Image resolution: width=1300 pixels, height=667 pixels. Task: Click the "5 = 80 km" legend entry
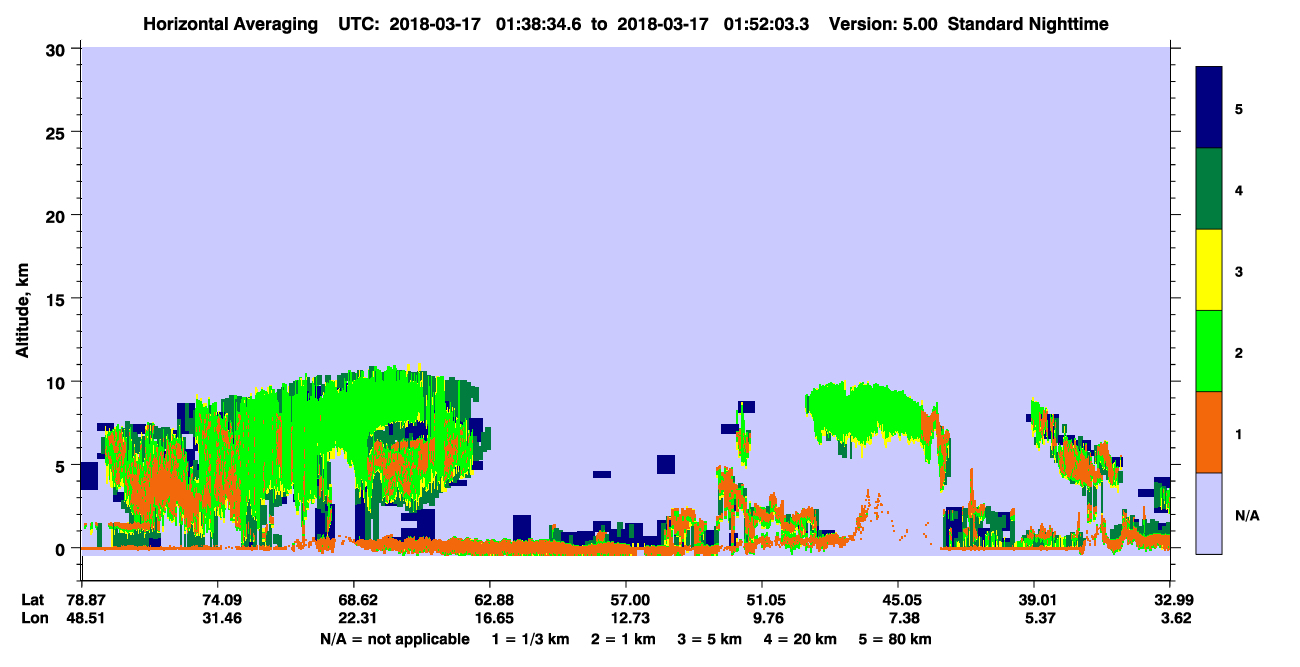pyautogui.click(x=895, y=639)
